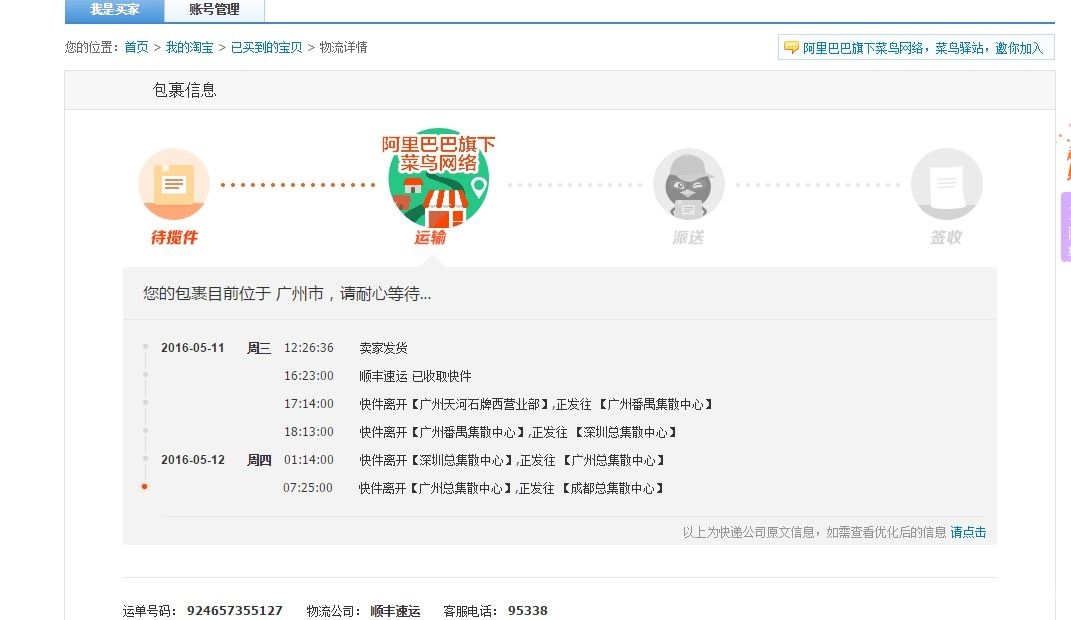
Task: Select the 卖家发货 tracking entry
Action: click(383, 348)
